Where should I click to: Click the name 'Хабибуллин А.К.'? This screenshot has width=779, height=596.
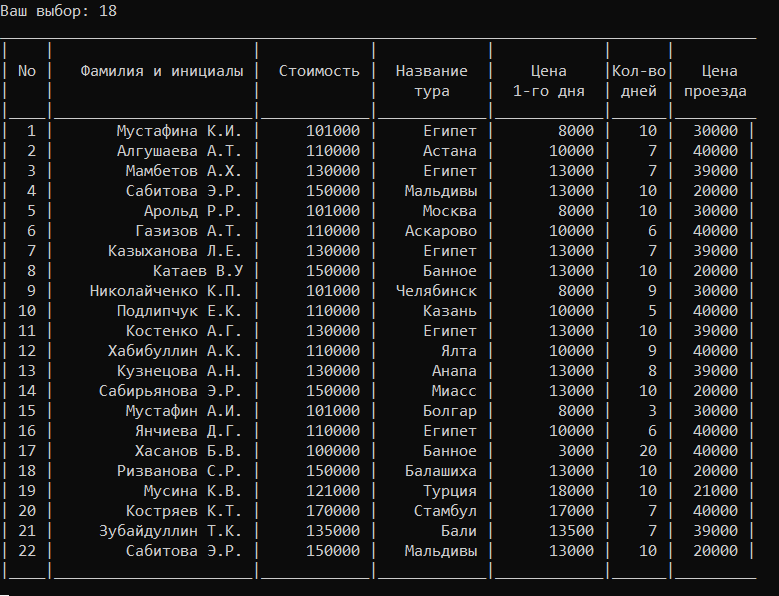174,351
